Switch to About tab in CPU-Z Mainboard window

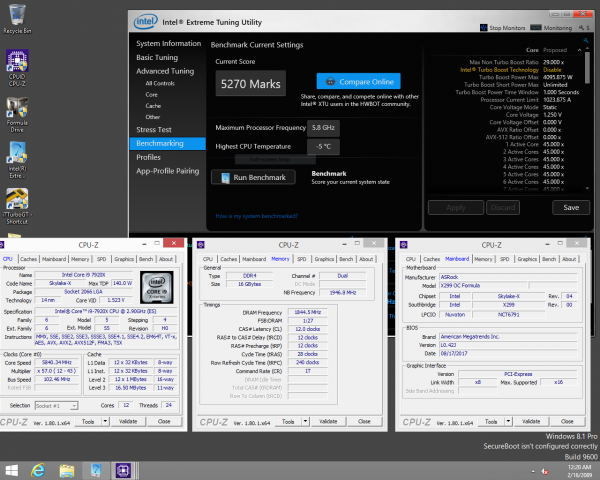pos(569,259)
